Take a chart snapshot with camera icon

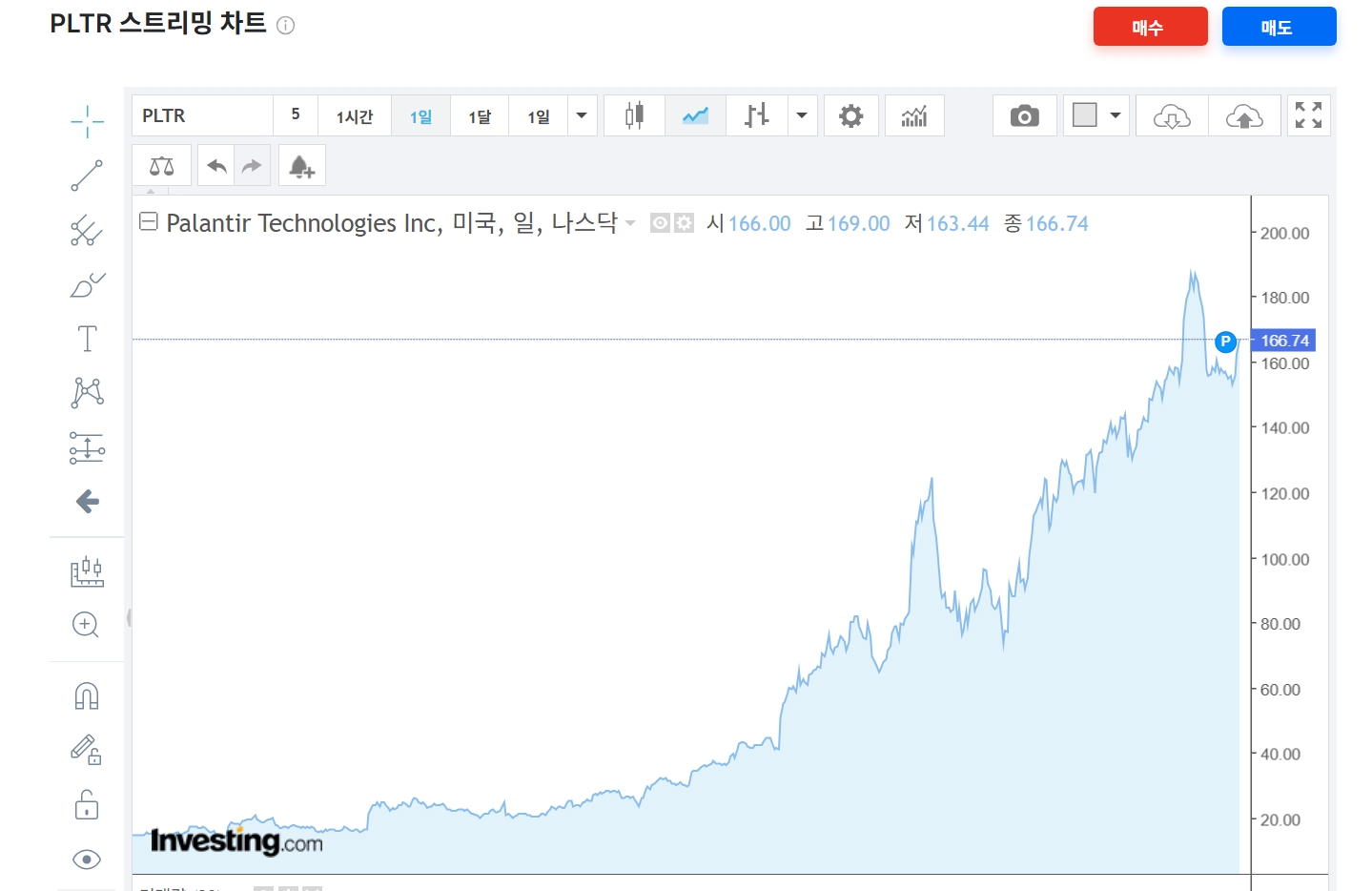pos(1025,115)
